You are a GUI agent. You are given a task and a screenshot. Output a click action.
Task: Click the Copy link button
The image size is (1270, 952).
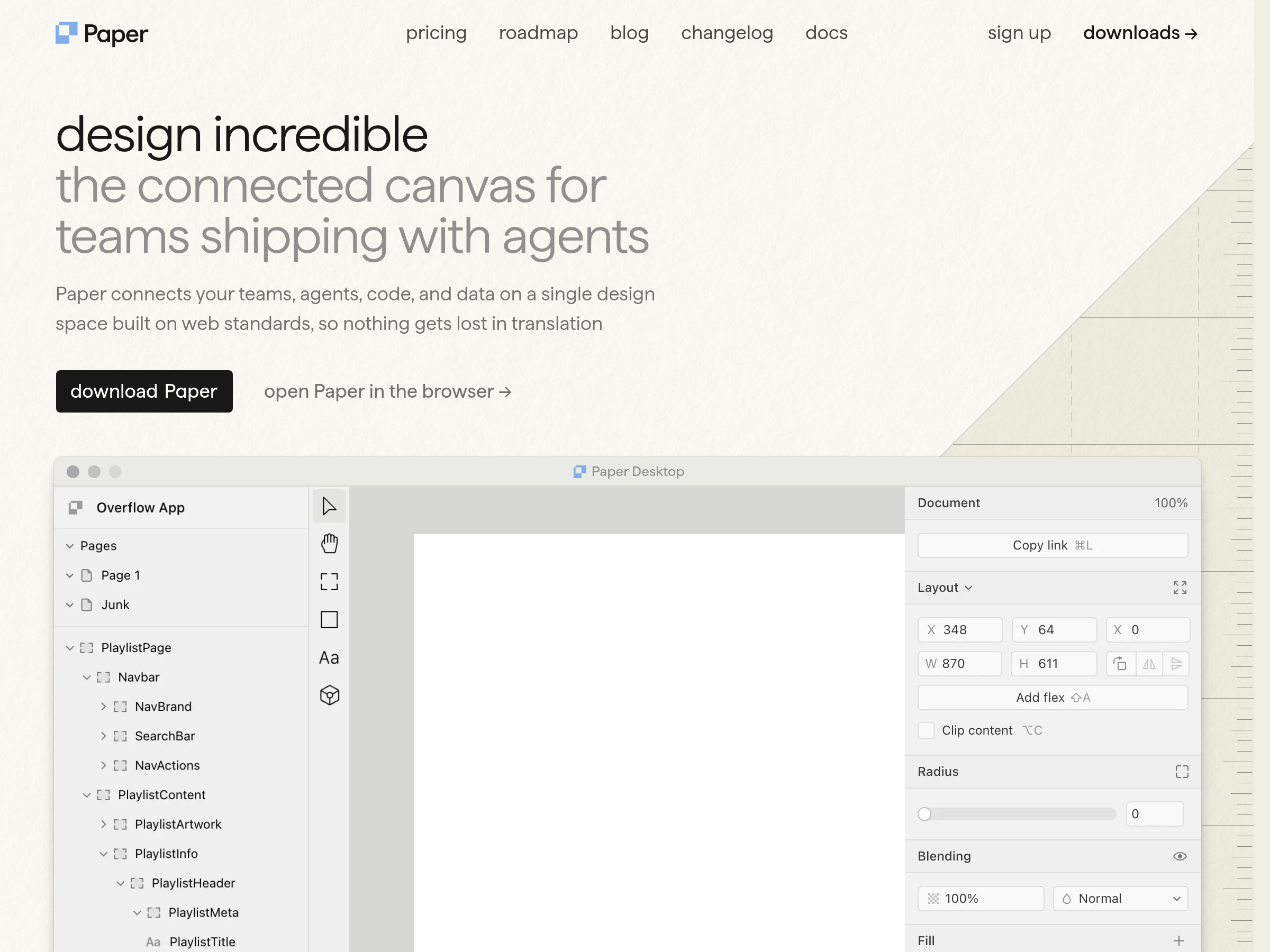(1053, 545)
